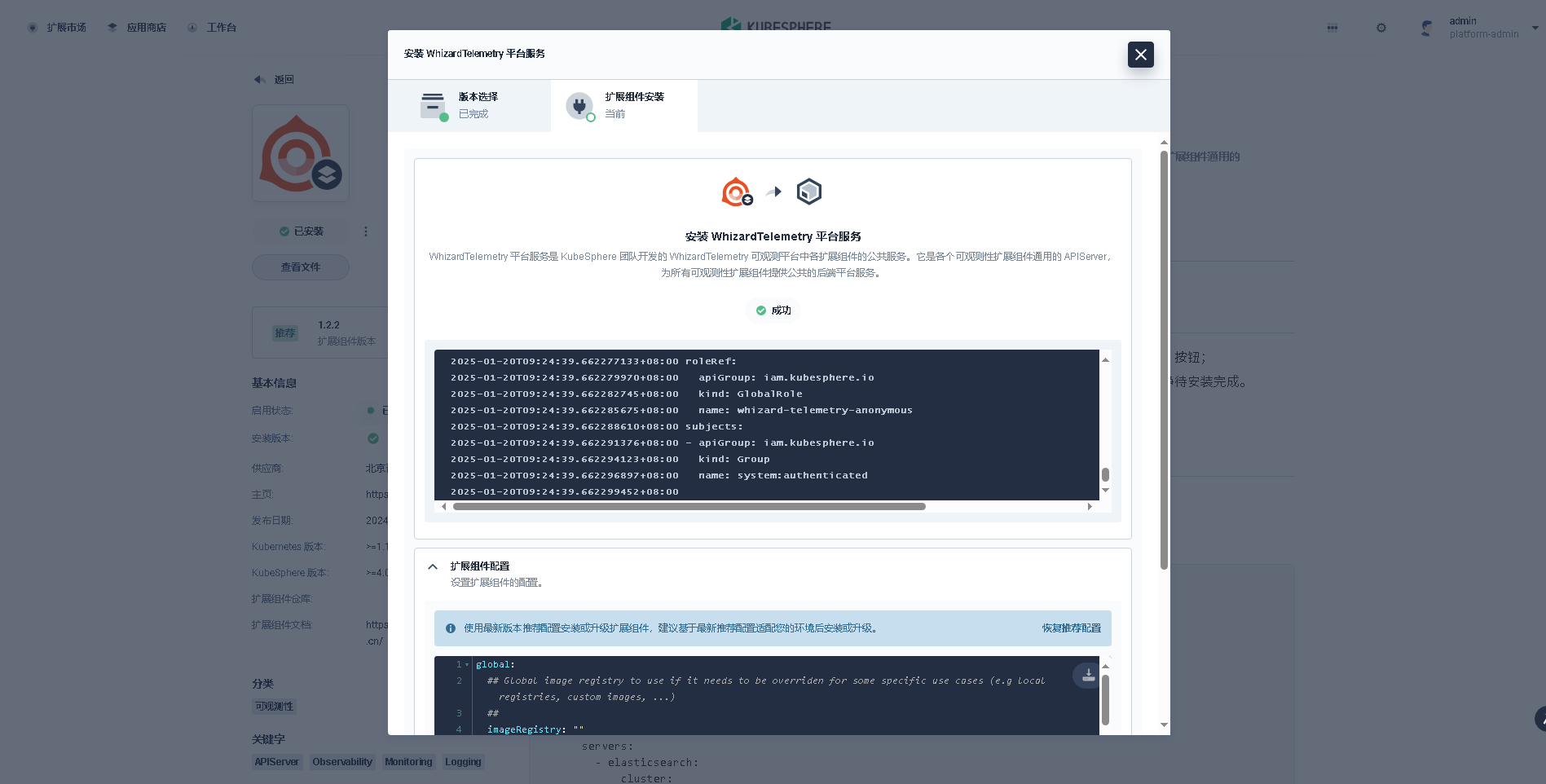Open the Extension Market menu
This screenshot has height=784, width=1546.
click(56, 28)
